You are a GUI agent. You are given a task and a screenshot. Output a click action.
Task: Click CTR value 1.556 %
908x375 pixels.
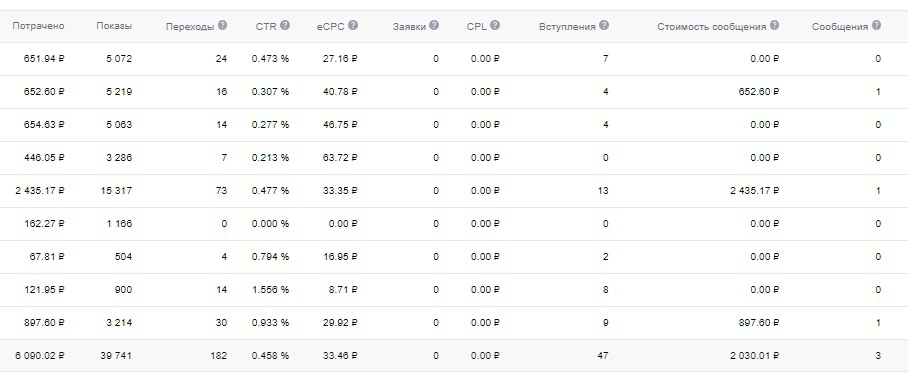[x=270, y=289]
